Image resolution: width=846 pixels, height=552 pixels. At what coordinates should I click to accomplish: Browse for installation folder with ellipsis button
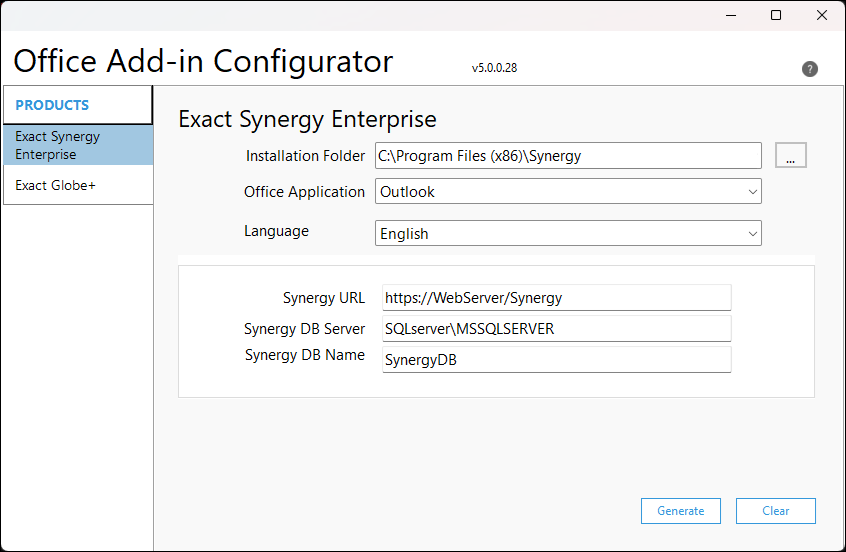(790, 156)
